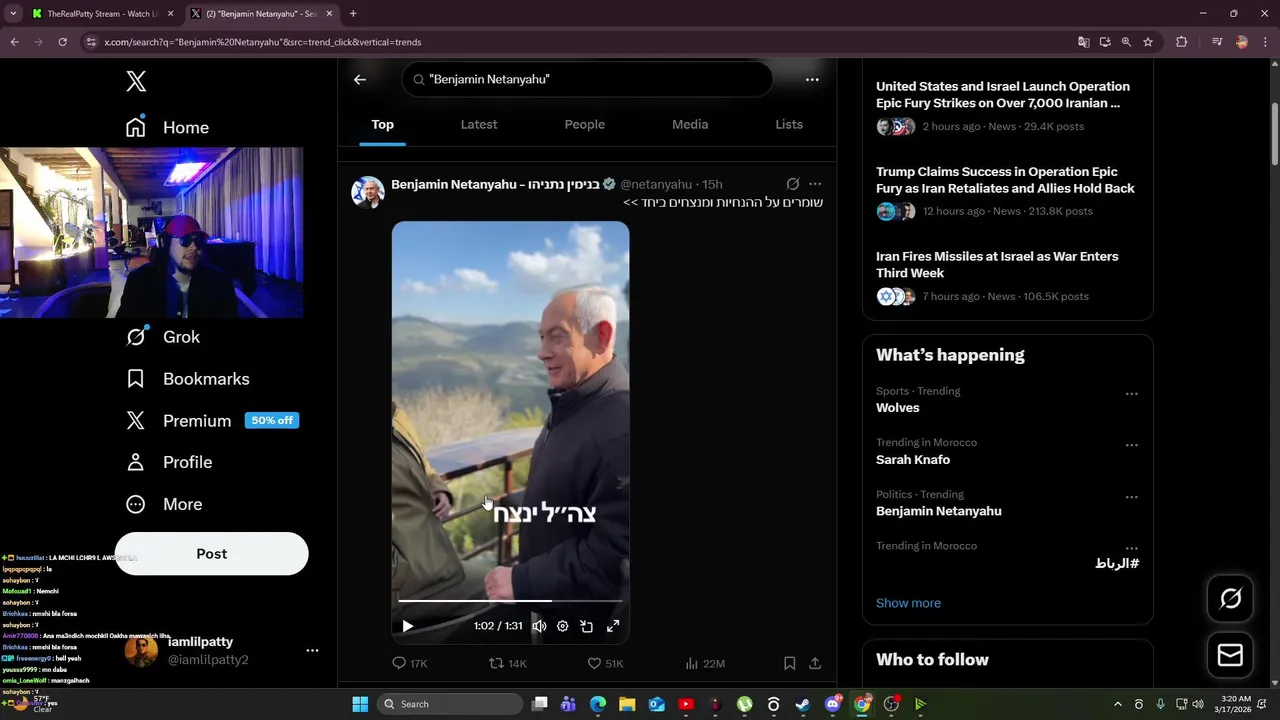The width and height of the screenshot is (1280, 720).
Task: Open a new browser tab
Action: [x=353, y=14]
